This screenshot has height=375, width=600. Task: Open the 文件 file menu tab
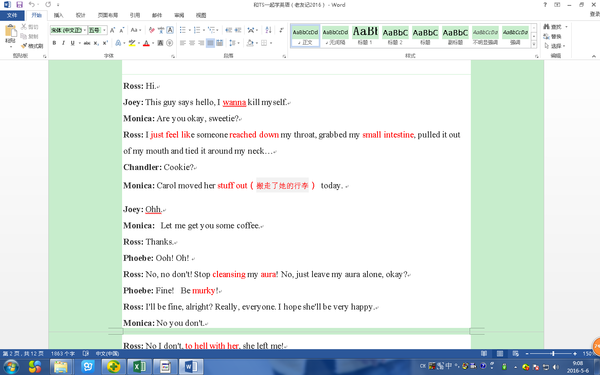[x=12, y=15]
